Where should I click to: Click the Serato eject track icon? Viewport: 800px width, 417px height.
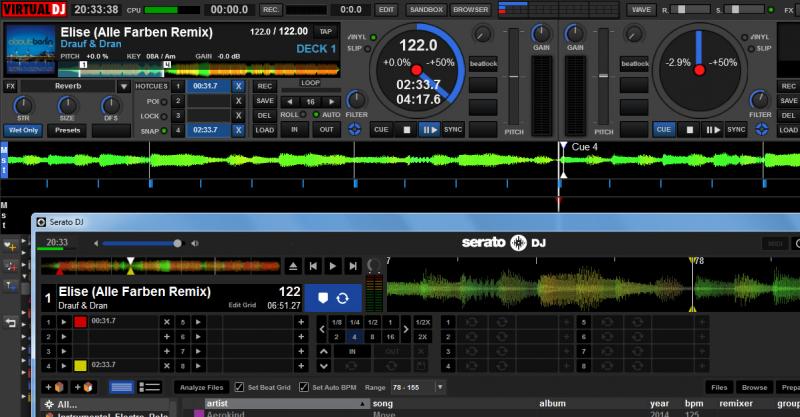tap(293, 266)
